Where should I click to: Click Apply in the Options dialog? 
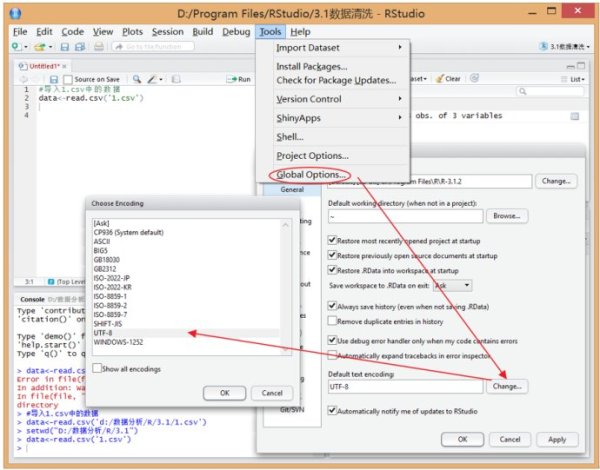coord(557,439)
